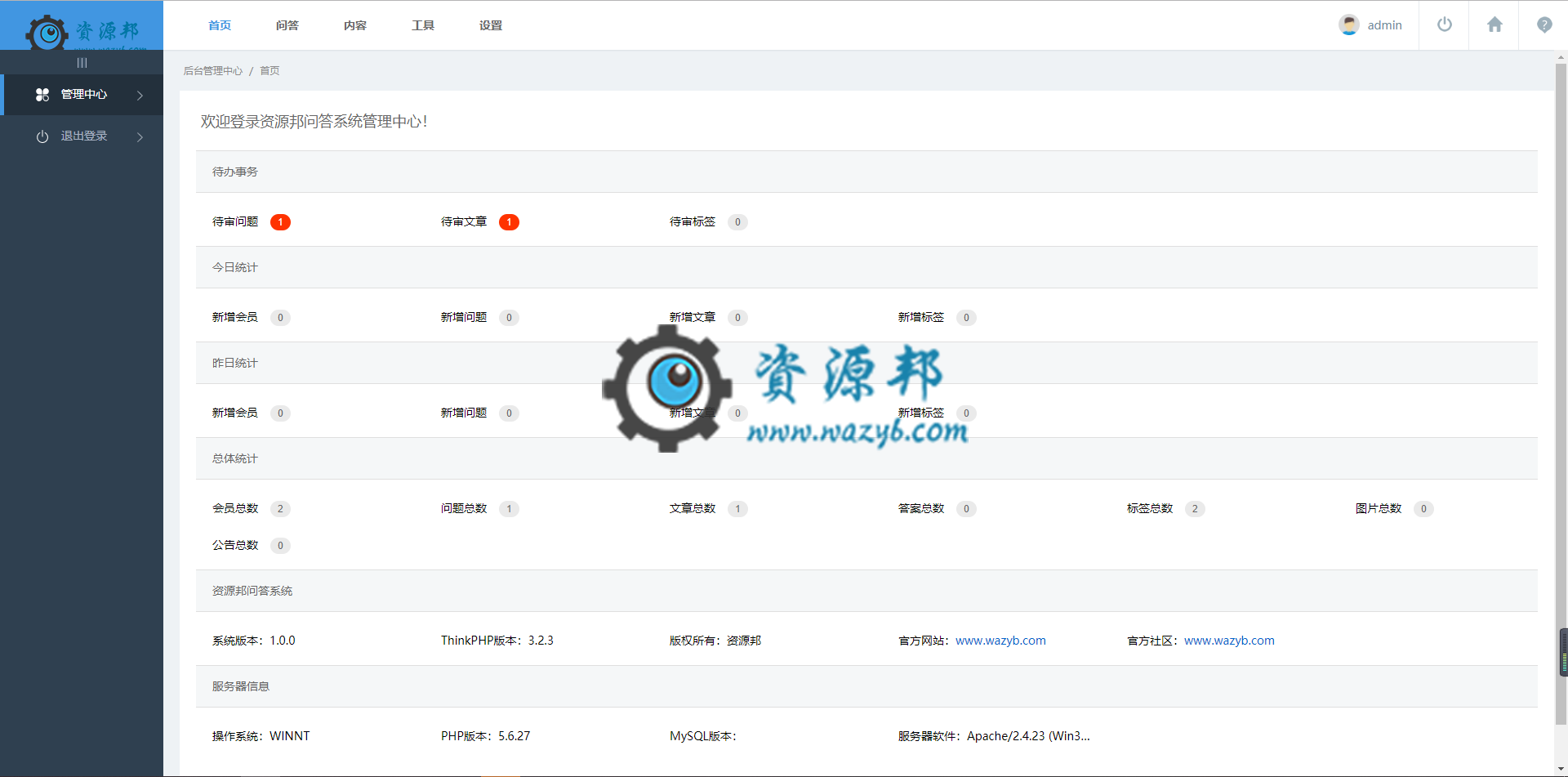Click the sidebar collapse handle icon
This screenshot has width=1568, height=777.
(82, 63)
